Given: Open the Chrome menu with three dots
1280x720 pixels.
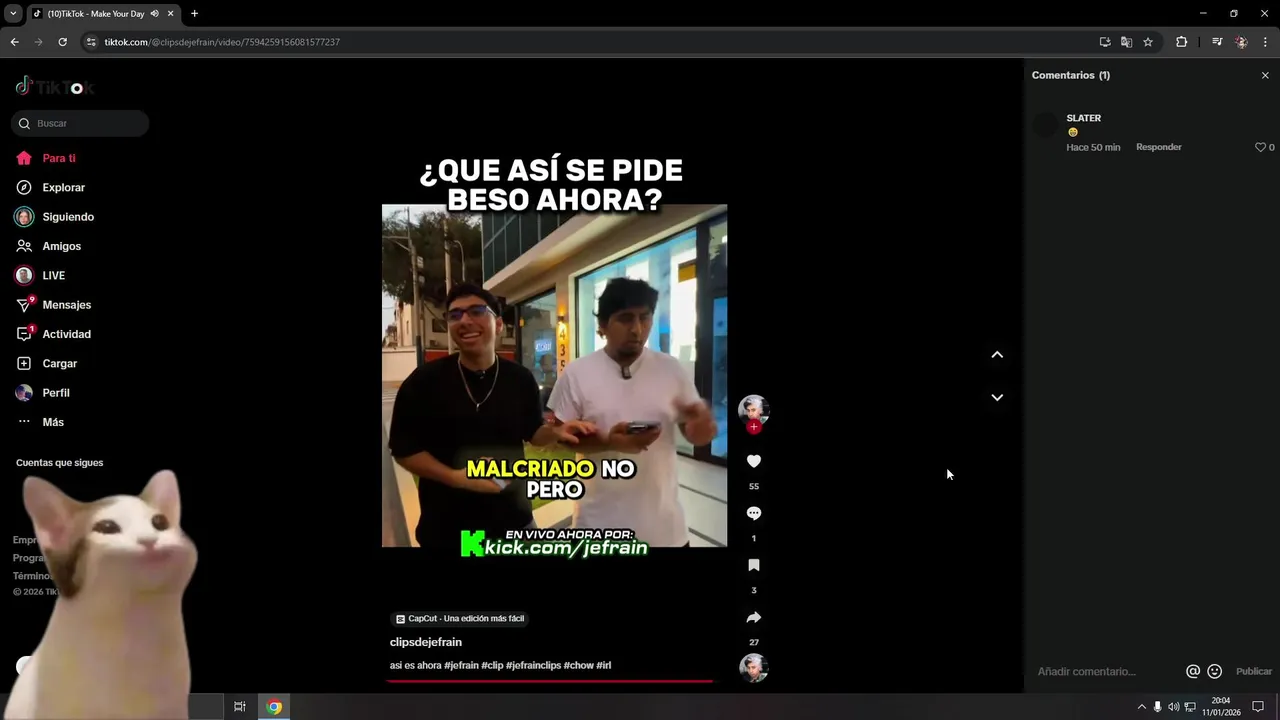Looking at the screenshot, I should [x=1266, y=42].
